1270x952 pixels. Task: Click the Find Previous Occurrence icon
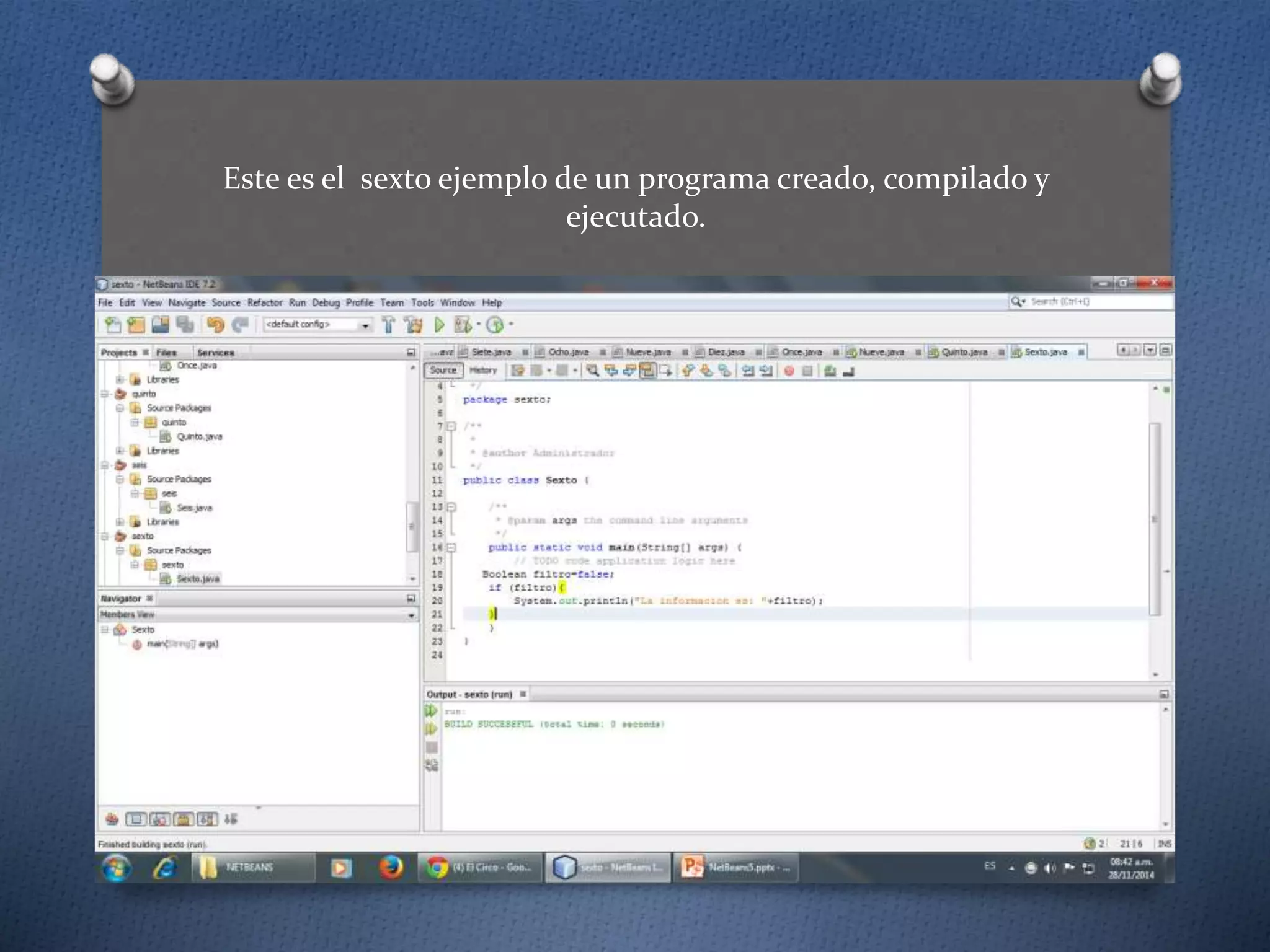[x=611, y=371]
